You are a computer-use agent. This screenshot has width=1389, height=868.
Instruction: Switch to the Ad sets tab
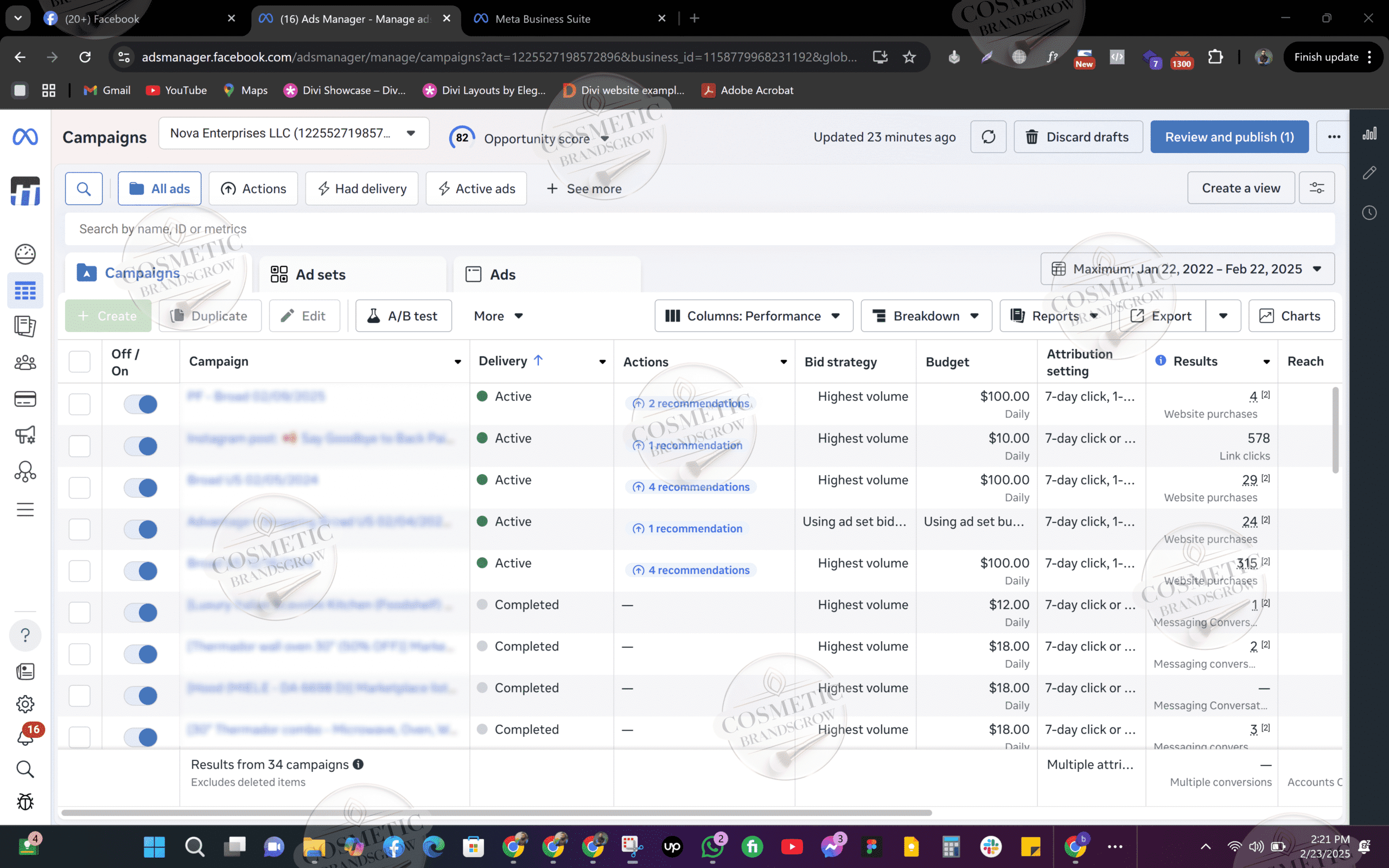[320, 275]
